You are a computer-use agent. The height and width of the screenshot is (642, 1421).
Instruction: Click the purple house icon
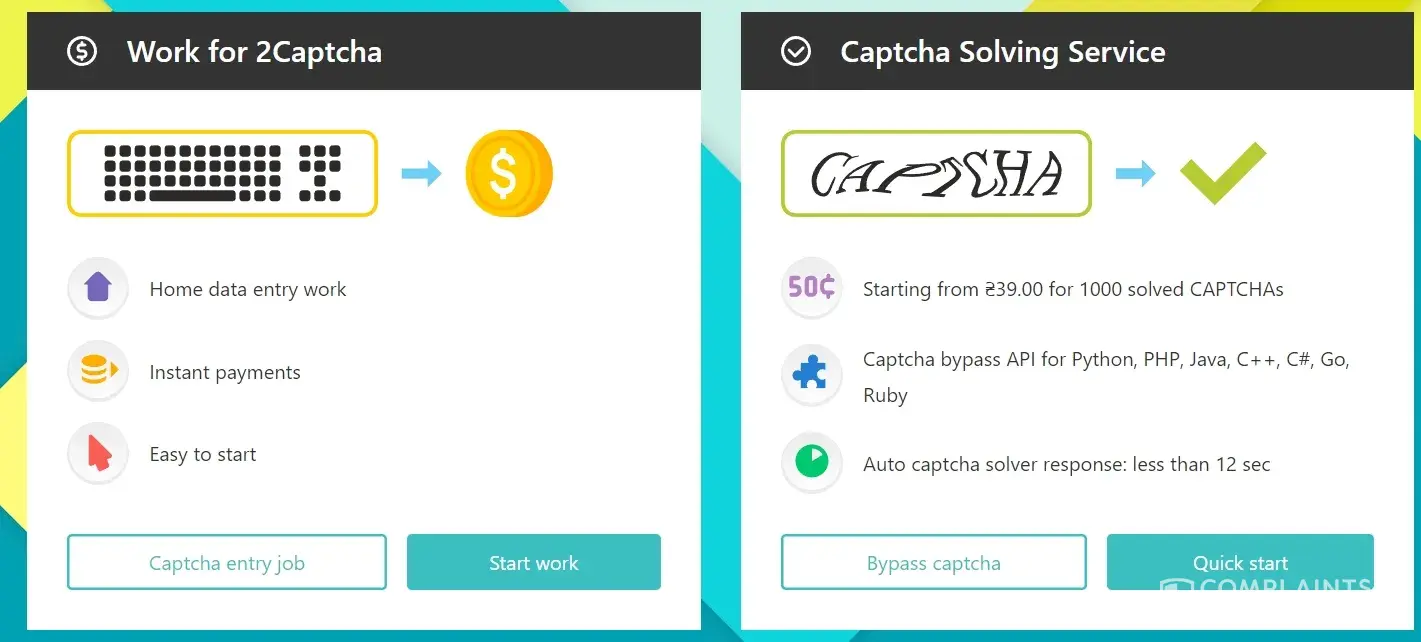click(x=98, y=289)
